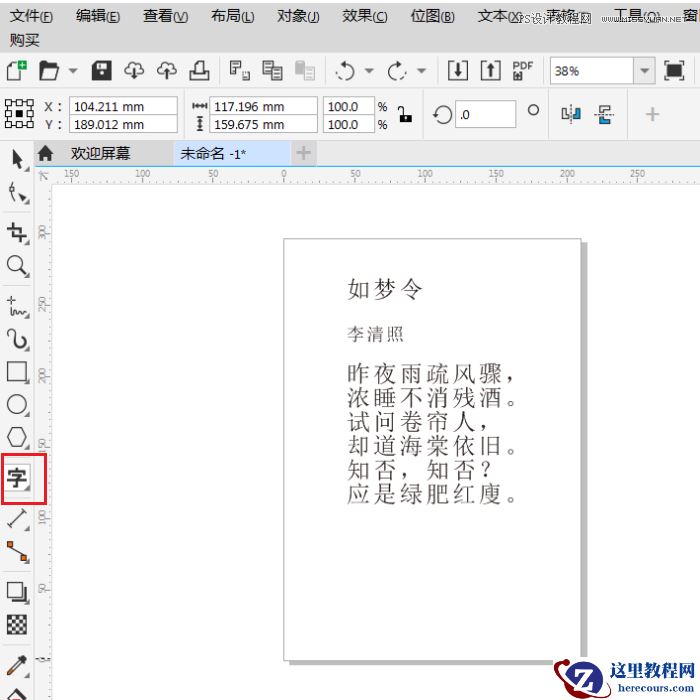Viewport: 700px width, 700px height.
Task: Select the Eyedropper tool
Action: (18, 665)
